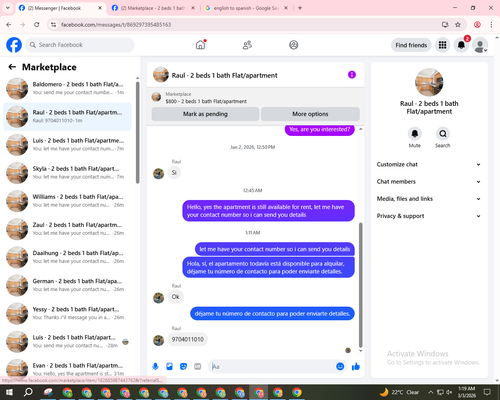Open Baldomero 2 beds conversation
The width and height of the screenshot is (500, 400).
(x=67, y=89)
